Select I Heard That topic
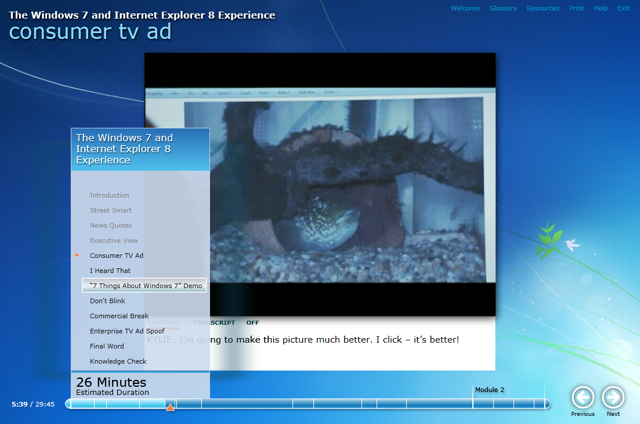 click(x=110, y=271)
